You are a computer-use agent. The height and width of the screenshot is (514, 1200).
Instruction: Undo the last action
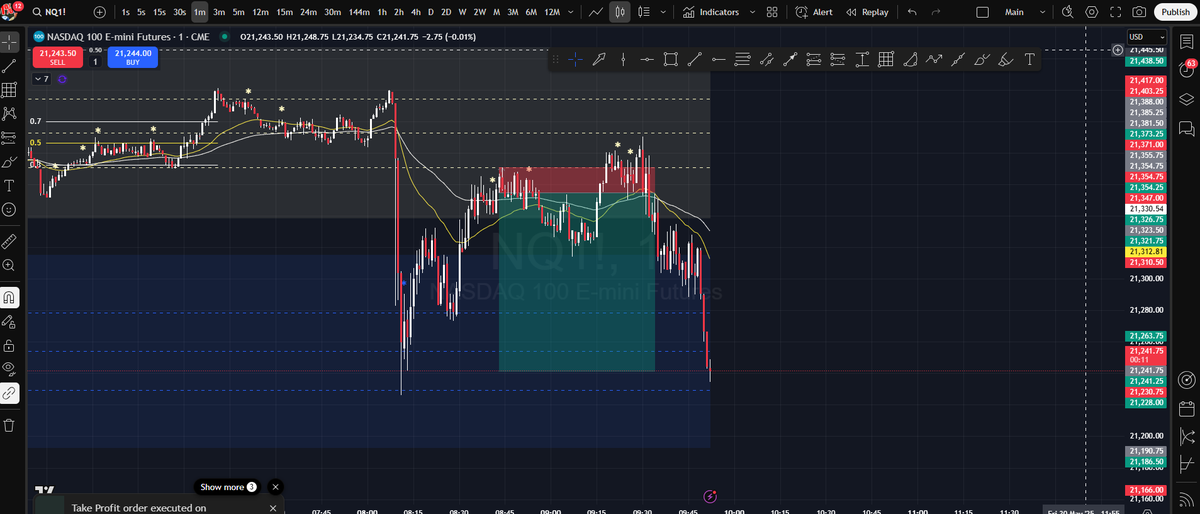911,12
